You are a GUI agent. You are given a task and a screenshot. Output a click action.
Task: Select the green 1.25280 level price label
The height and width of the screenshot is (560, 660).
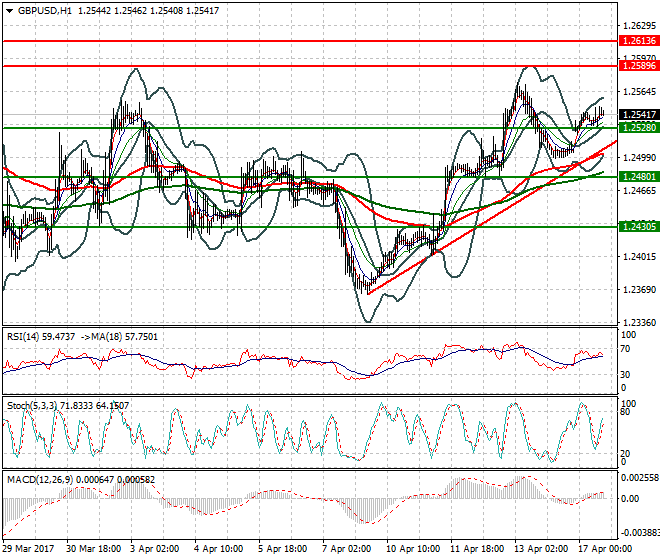coord(639,128)
